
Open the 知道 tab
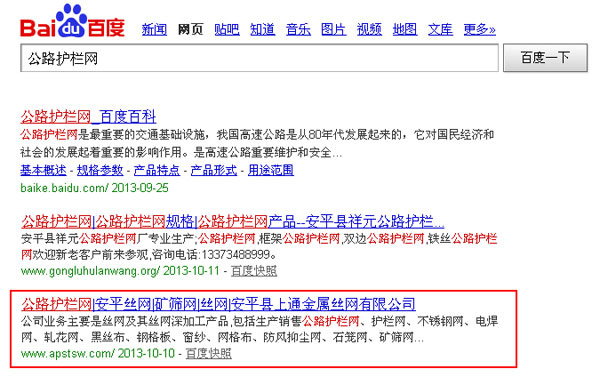click(x=262, y=29)
